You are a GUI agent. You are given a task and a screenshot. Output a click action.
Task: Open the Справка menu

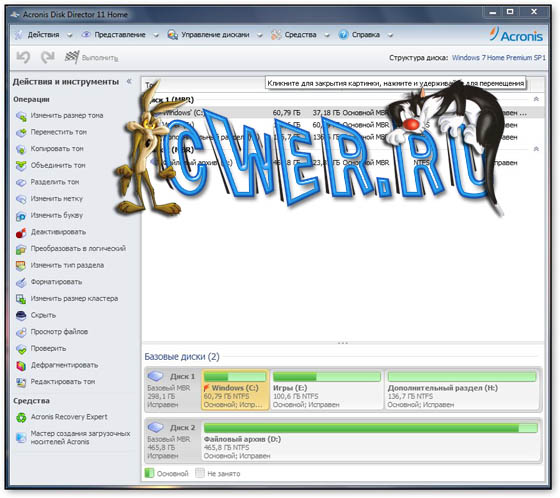click(366, 35)
